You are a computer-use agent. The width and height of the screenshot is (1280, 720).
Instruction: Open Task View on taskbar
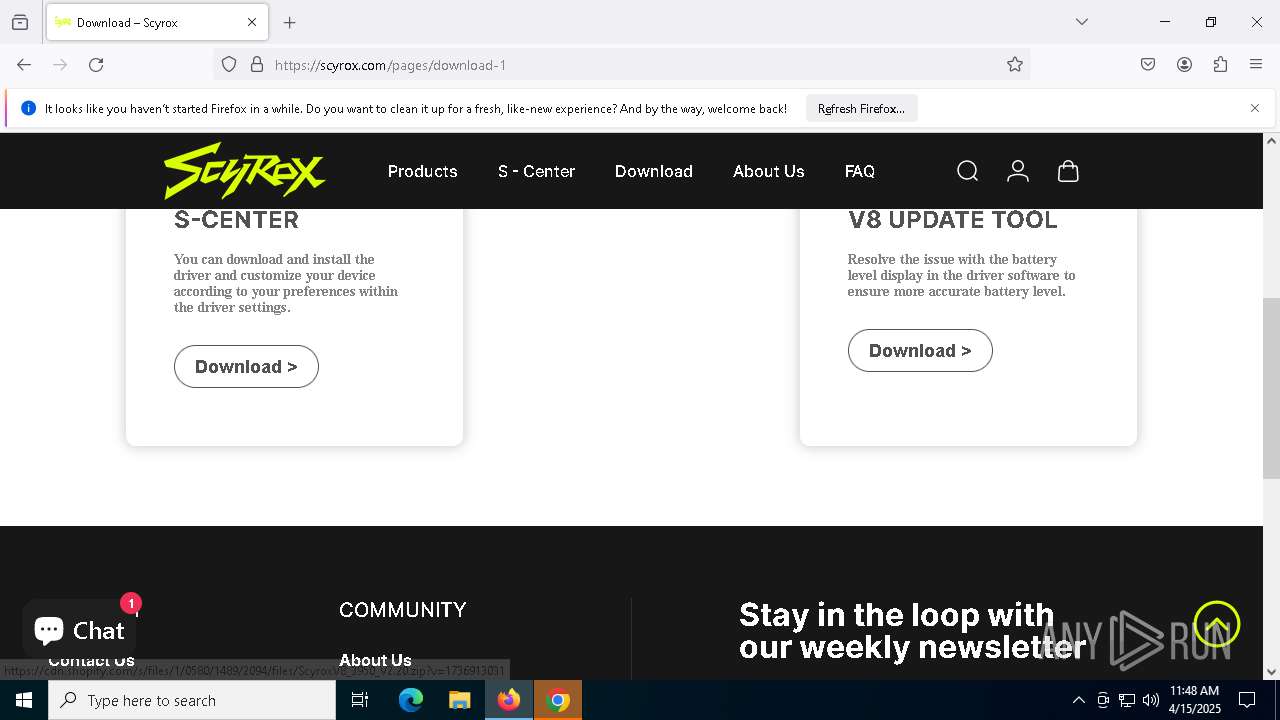(x=360, y=700)
